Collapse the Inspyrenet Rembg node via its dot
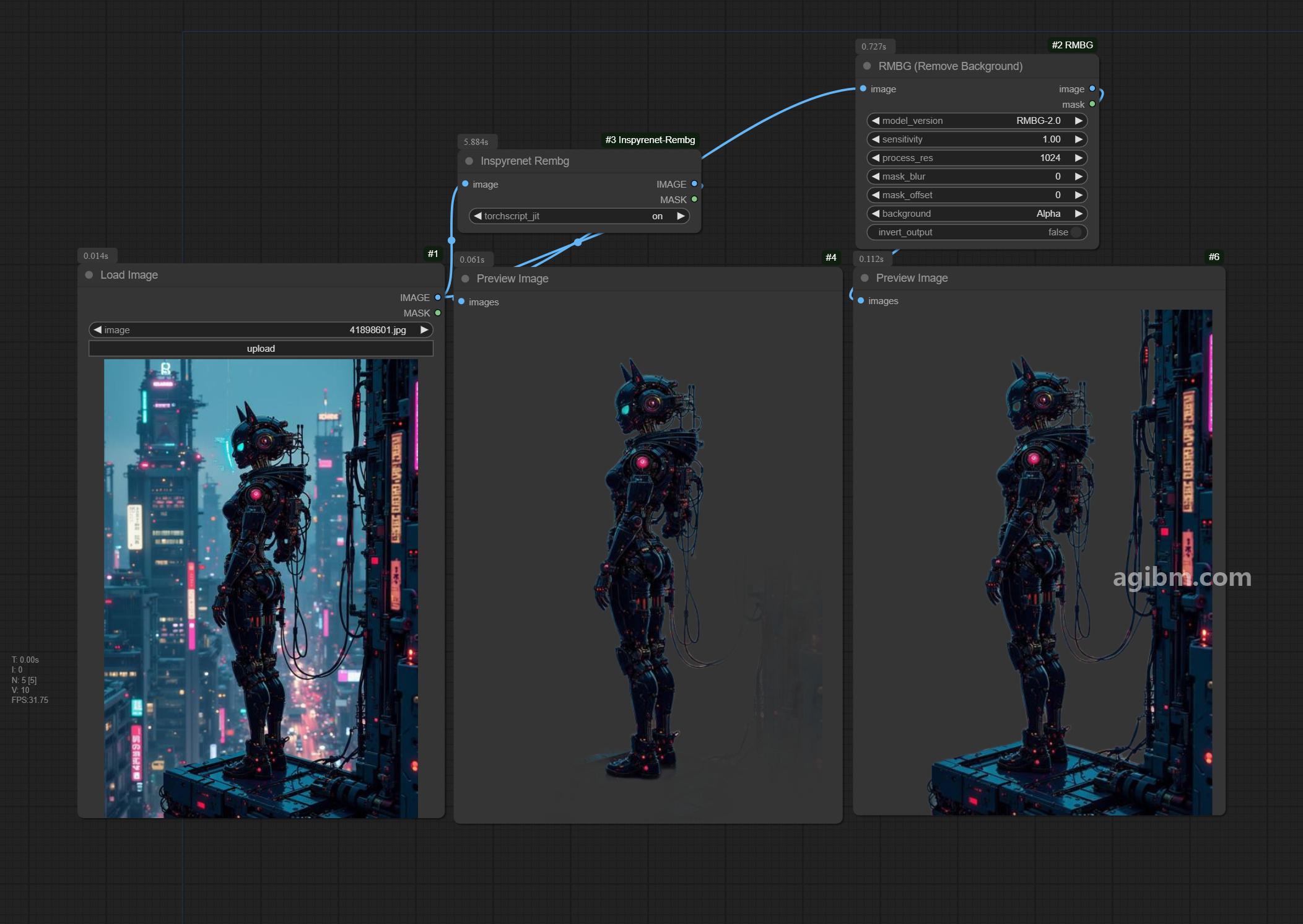This screenshot has height=924, width=1303. click(x=469, y=161)
